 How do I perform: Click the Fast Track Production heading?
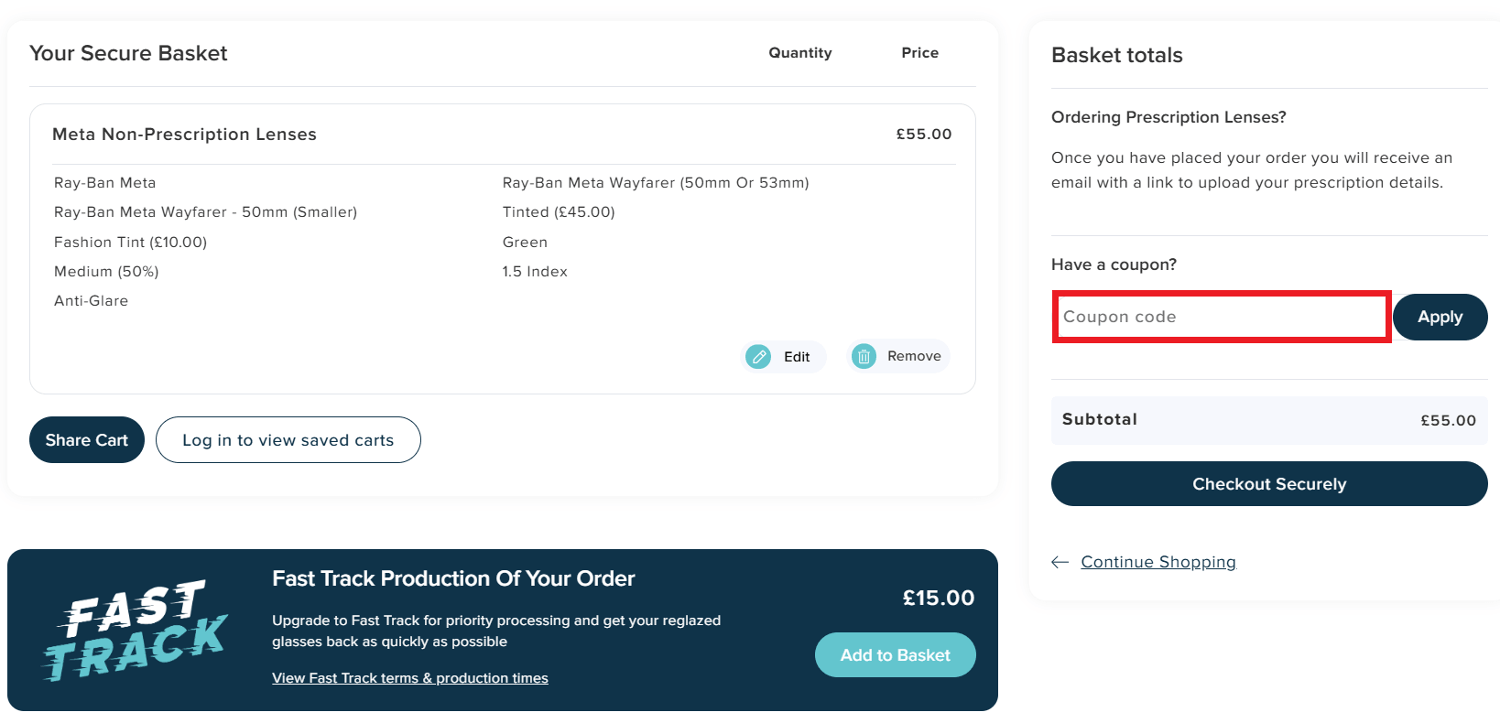(x=453, y=578)
